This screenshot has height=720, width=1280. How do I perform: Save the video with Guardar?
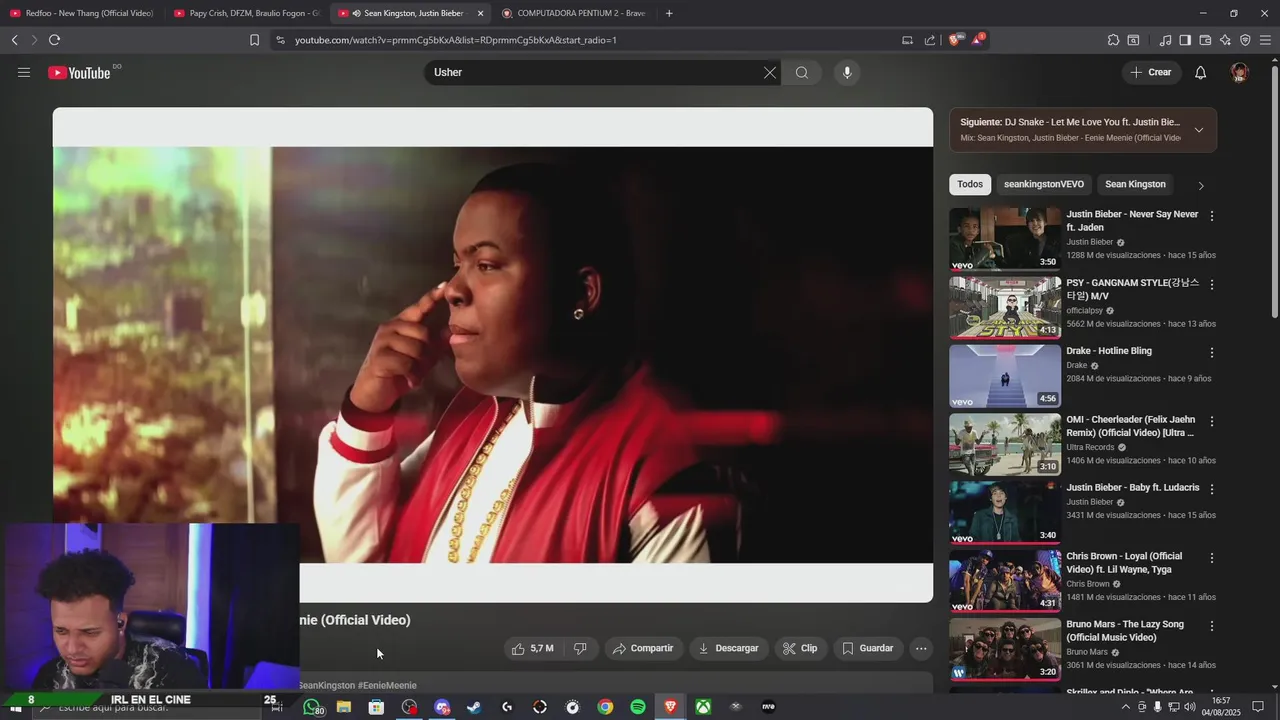[x=868, y=648]
